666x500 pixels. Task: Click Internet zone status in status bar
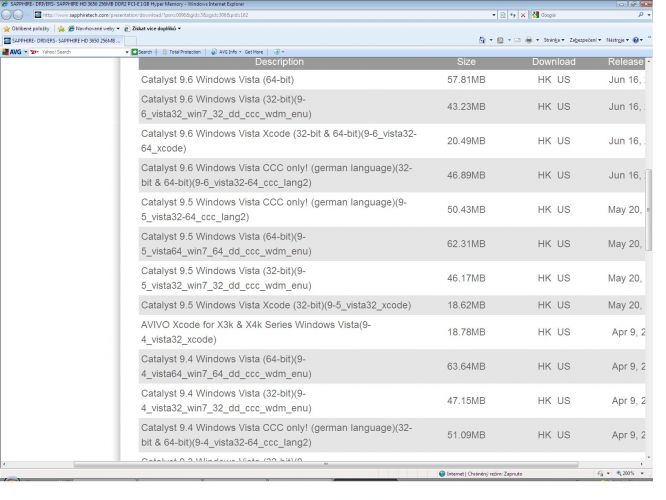click(x=480, y=474)
